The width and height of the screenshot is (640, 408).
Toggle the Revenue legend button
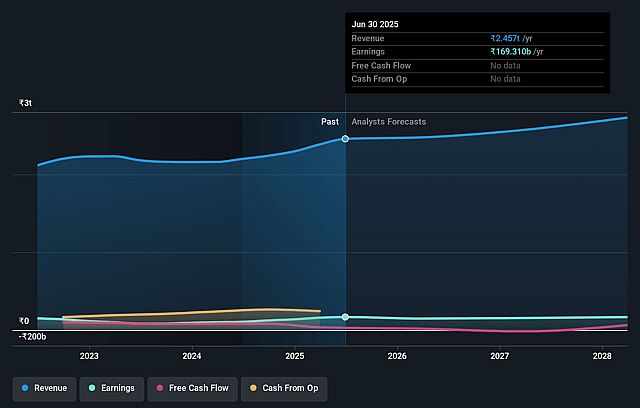click(x=44, y=388)
